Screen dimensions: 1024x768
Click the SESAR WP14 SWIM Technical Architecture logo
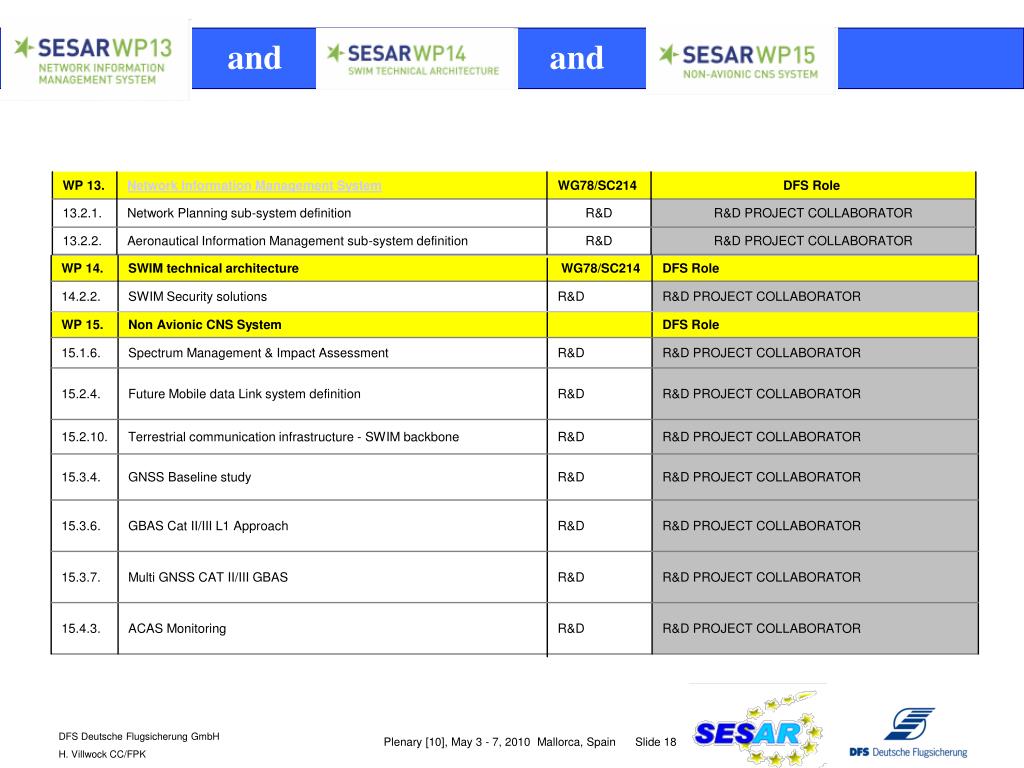click(417, 59)
